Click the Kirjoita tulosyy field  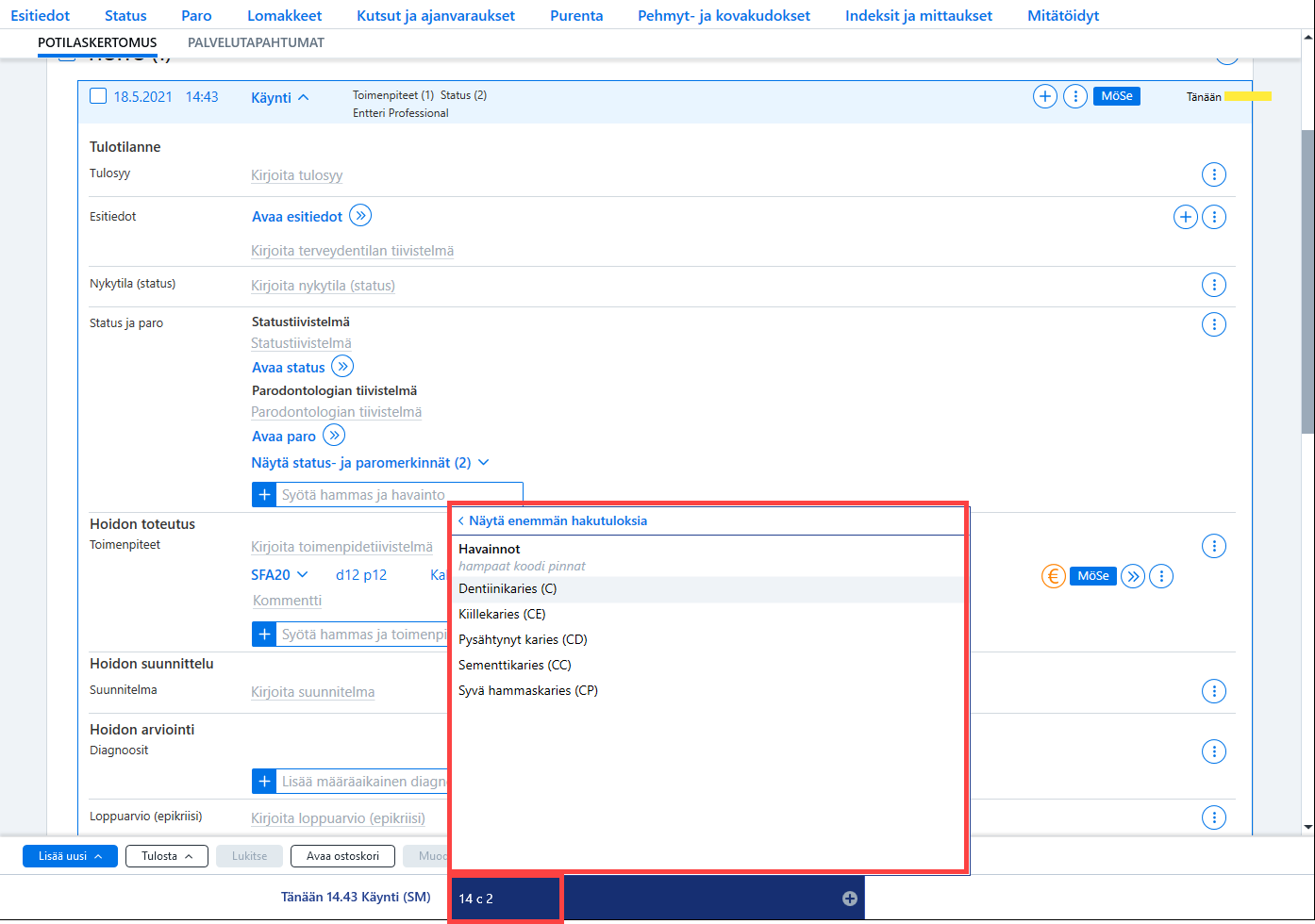click(x=297, y=175)
